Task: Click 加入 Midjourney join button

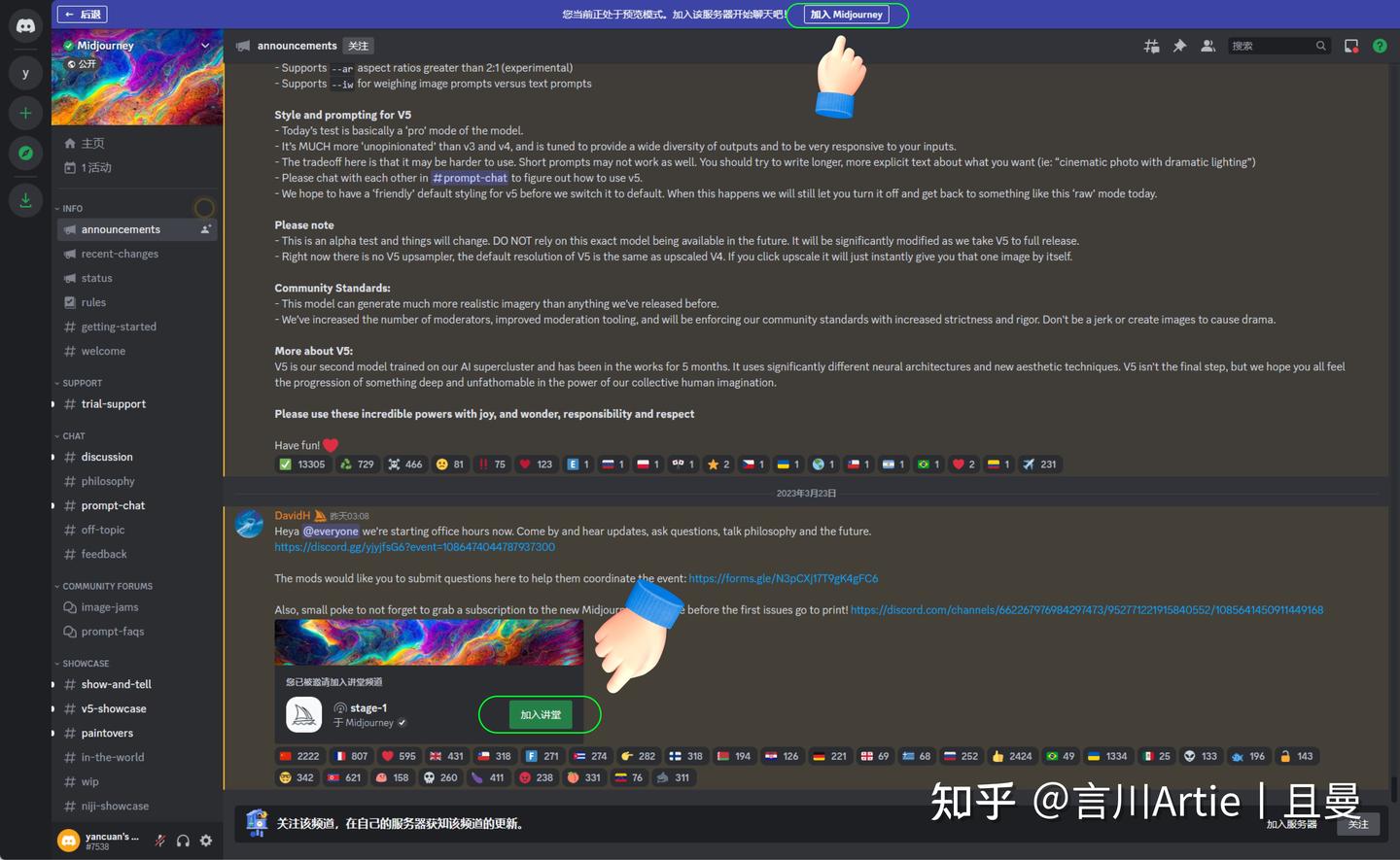Action: [847, 15]
